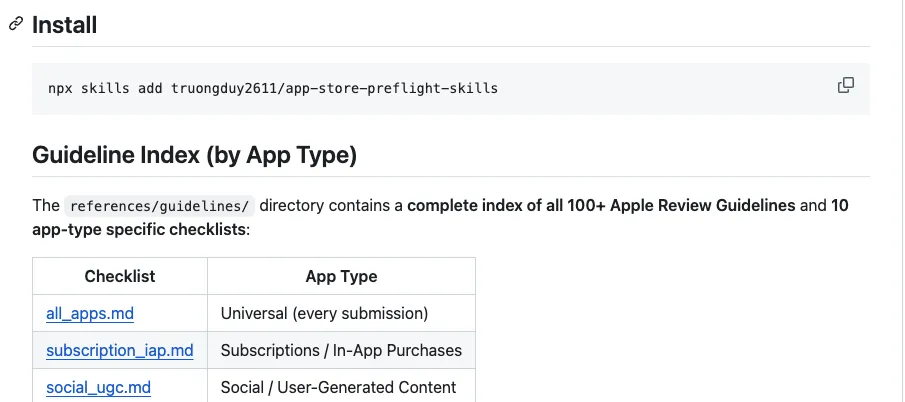This screenshot has width=905, height=402.
Task: Click the Guideline Index (by App Type) heading
Action: coord(195,155)
